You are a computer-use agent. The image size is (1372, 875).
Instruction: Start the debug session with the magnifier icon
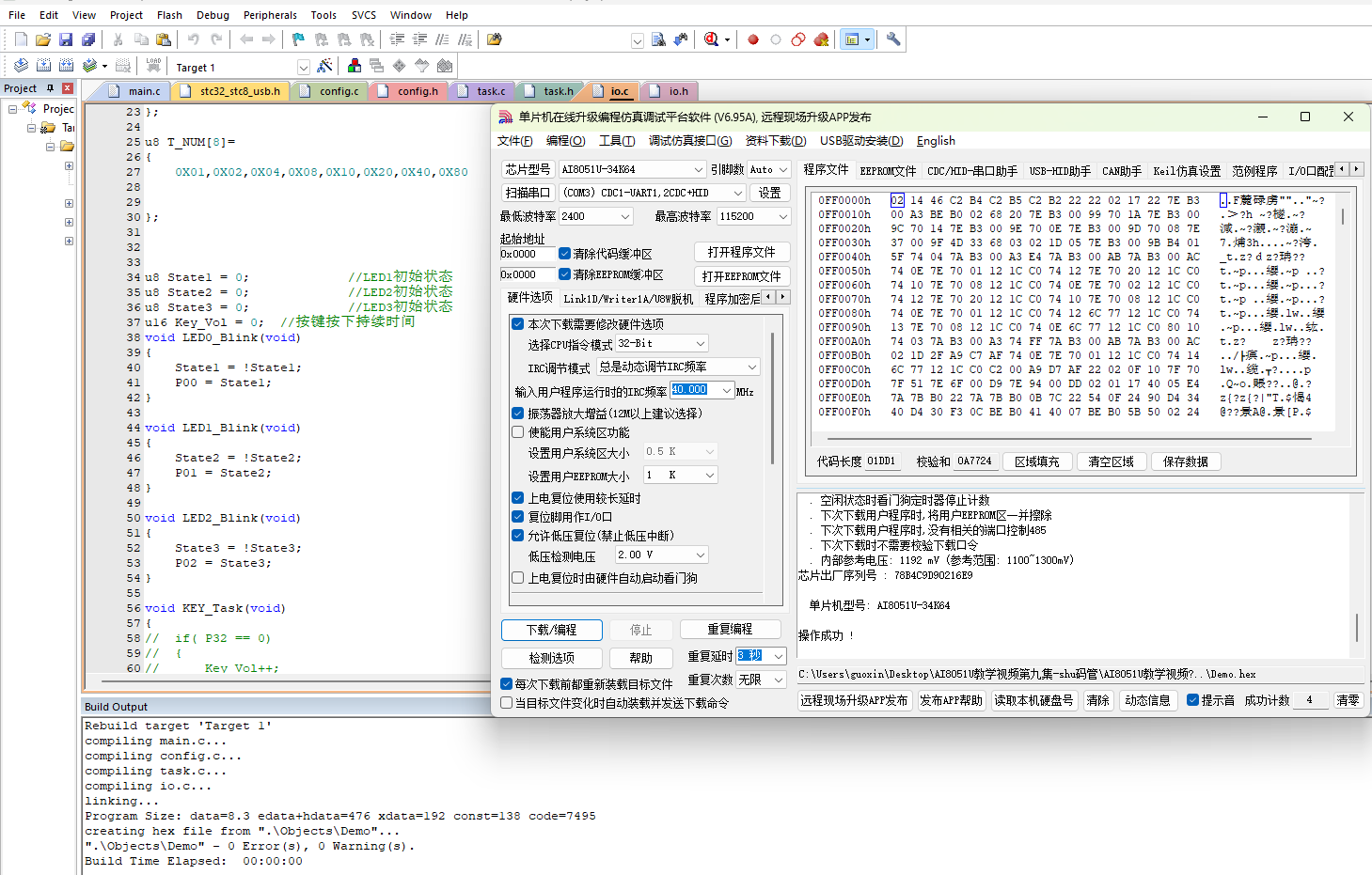(712, 39)
